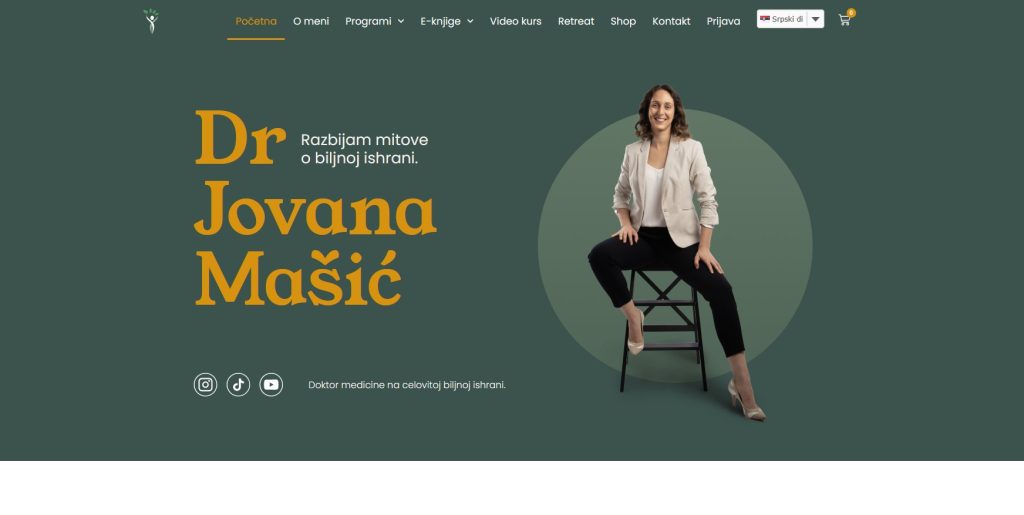This screenshot has width=1024, height=515.
Task: Click the Serbian flag icon
Action: (x=765, y=19)
